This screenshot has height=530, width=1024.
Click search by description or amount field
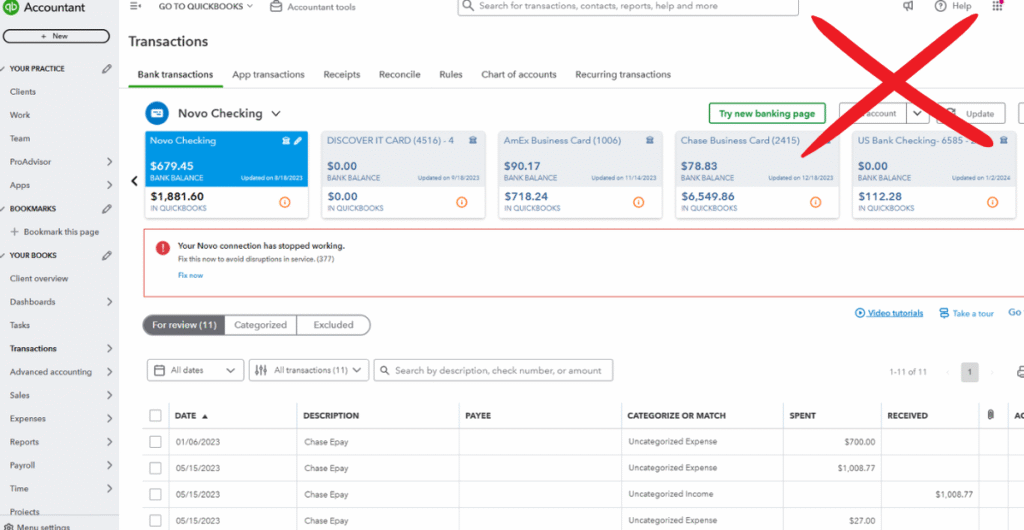pyautogui.click(x=493, y=370)
